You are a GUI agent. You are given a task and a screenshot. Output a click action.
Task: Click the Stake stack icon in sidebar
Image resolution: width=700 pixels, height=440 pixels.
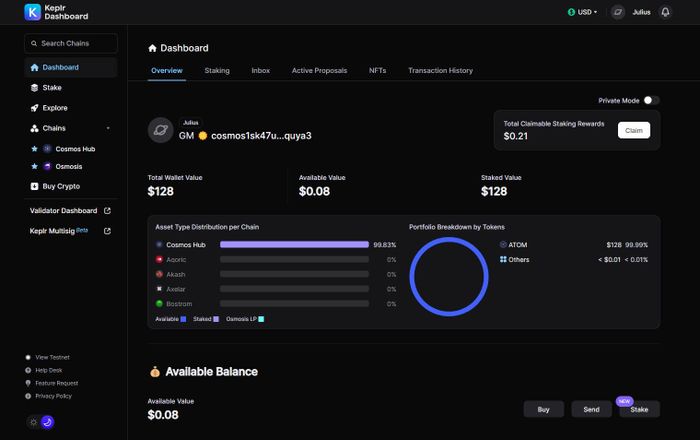click(x=34, y=87)
